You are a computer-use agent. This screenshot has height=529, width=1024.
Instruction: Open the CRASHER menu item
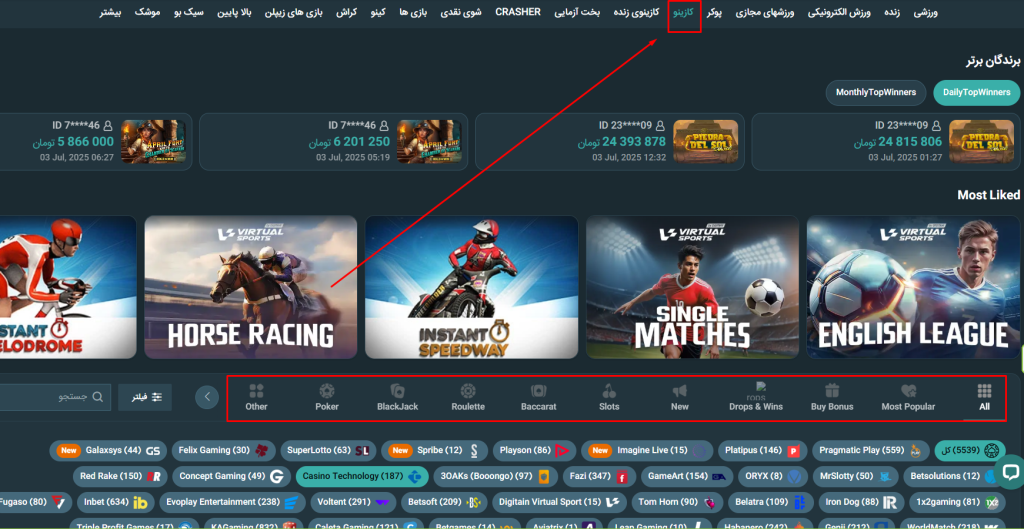pyautogui.click(x=518, y=12)
